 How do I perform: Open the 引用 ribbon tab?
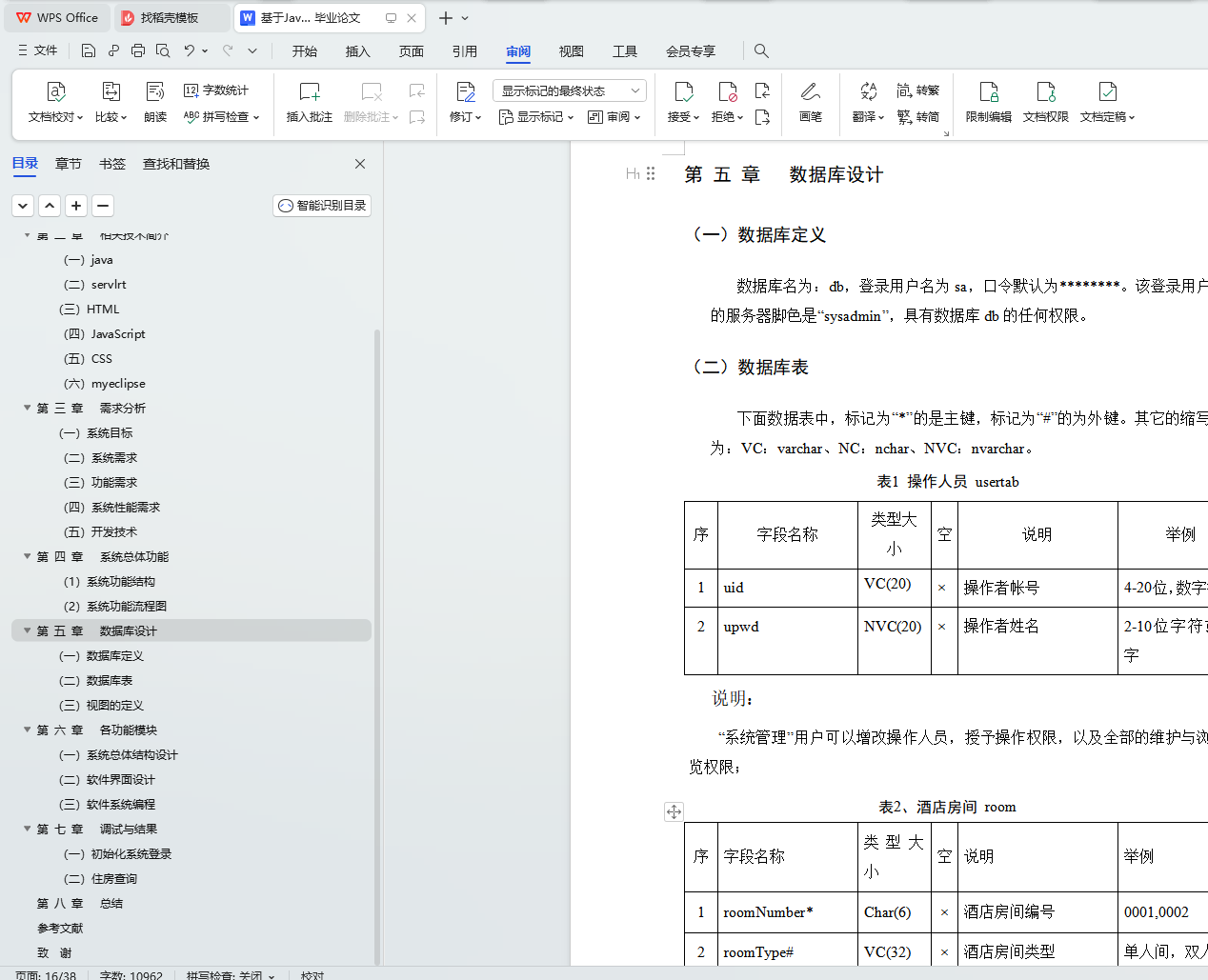point(465,51)
